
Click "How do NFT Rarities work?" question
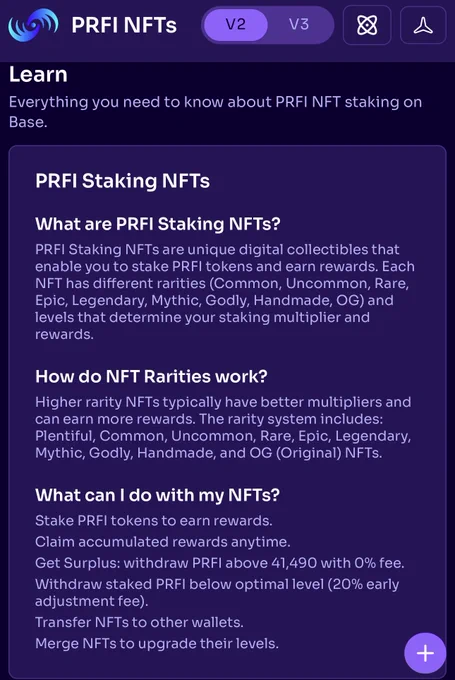coord(151,376)
